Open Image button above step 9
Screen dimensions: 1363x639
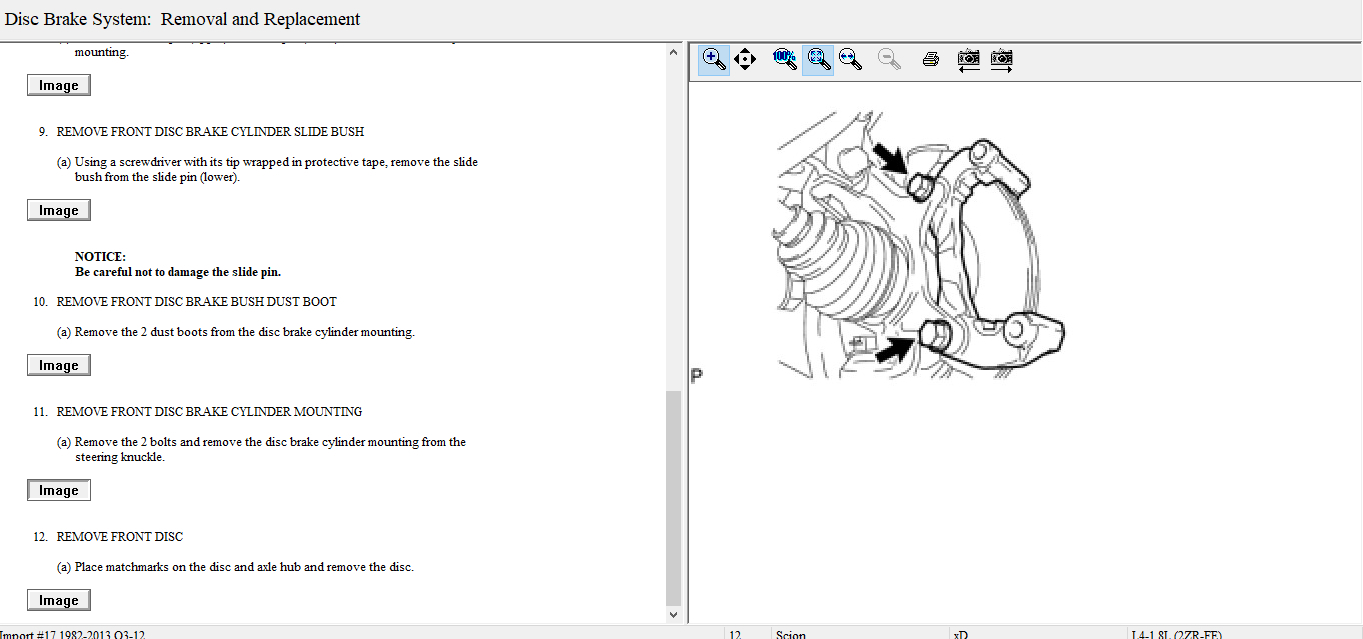pyautogui.click(x=59, y=86)
